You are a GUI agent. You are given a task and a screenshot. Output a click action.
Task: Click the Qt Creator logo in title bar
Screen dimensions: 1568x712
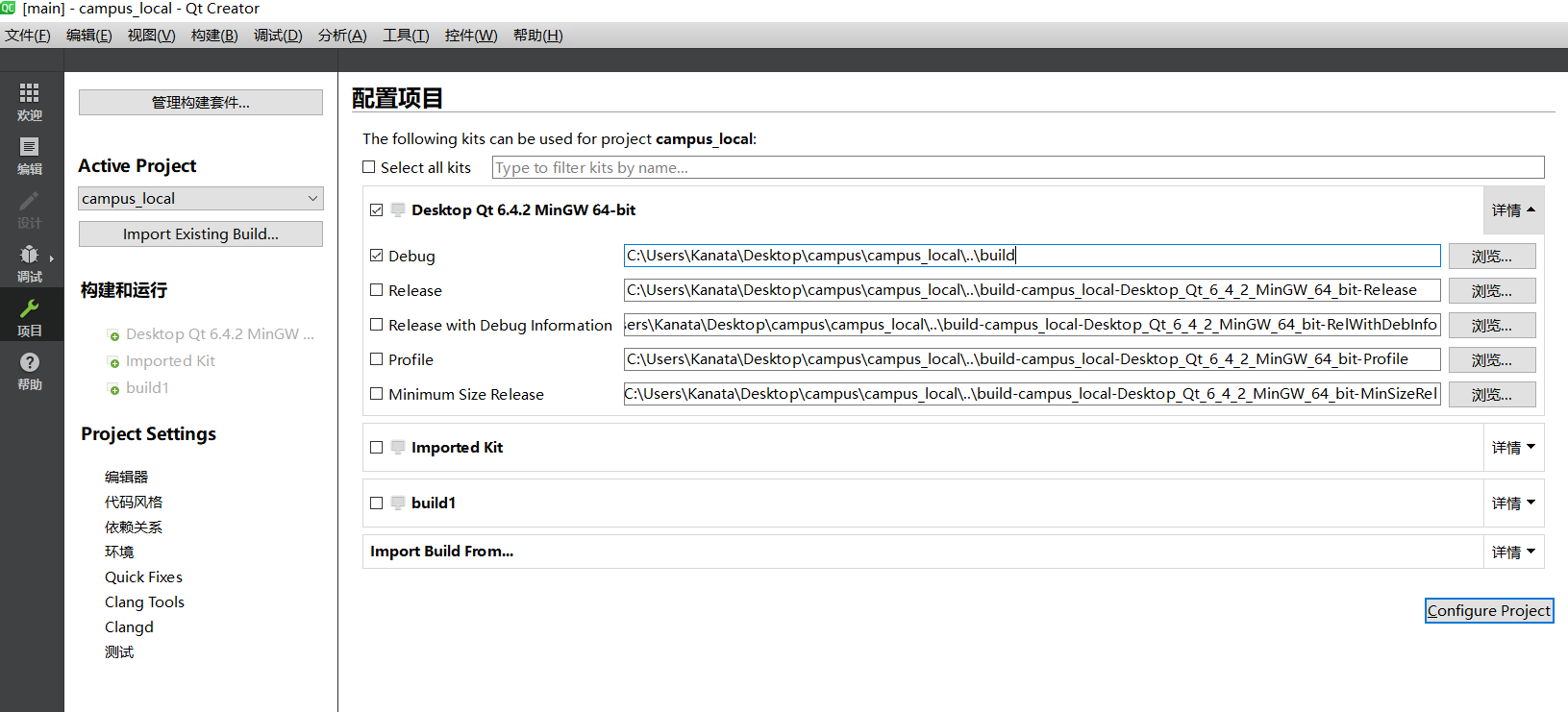pyautogui.click(x=9, y=9)
